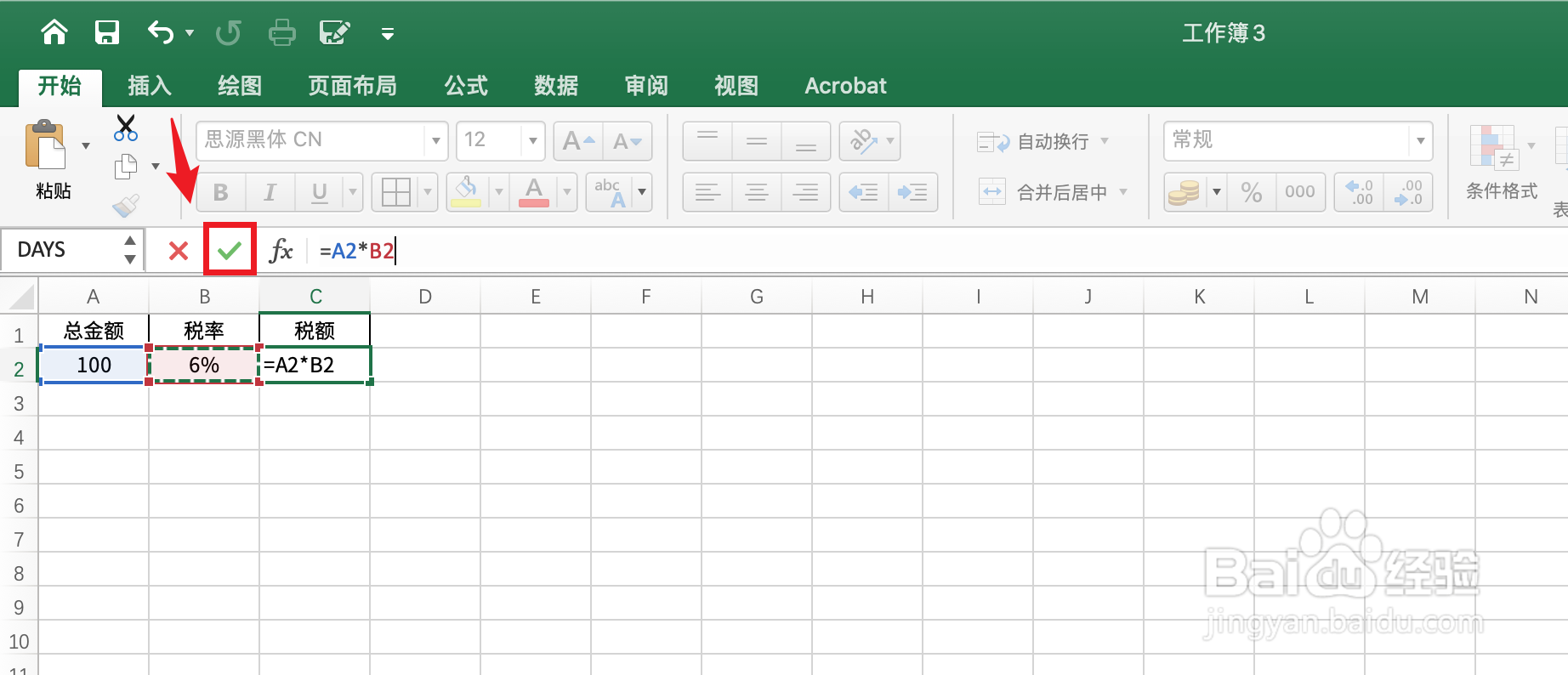The height and width of the screenshot is (675, 1568).
Task: Click in the formula bar text =A2*B2
Action: click(x=357, y=251)
